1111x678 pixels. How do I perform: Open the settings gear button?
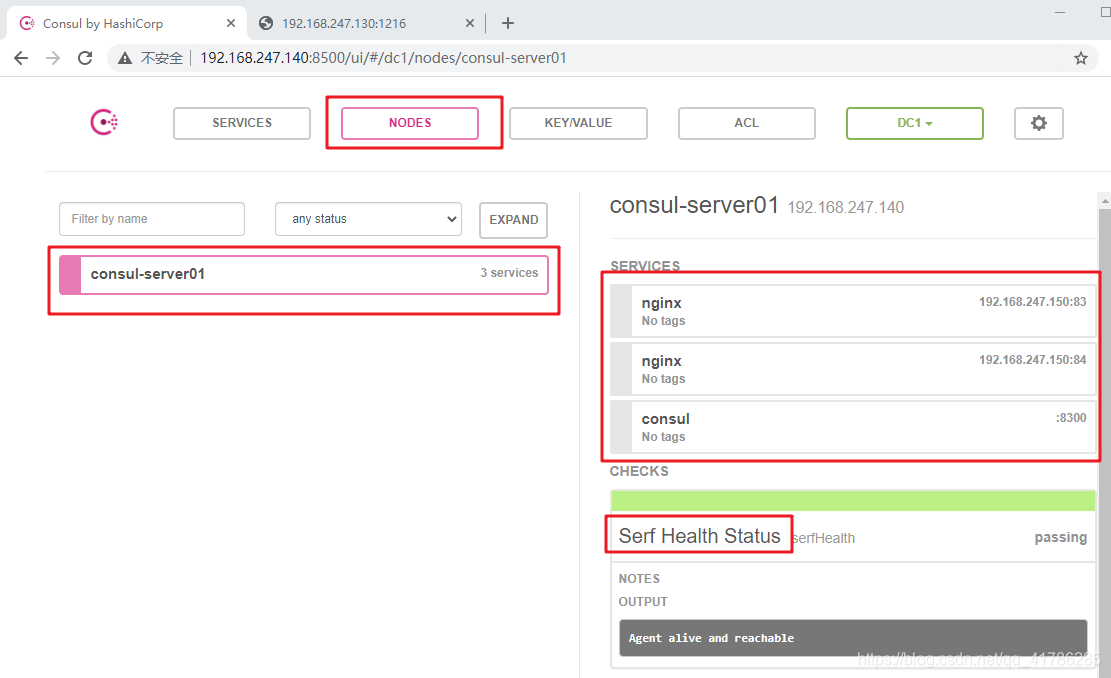(x=1038, y=123)
